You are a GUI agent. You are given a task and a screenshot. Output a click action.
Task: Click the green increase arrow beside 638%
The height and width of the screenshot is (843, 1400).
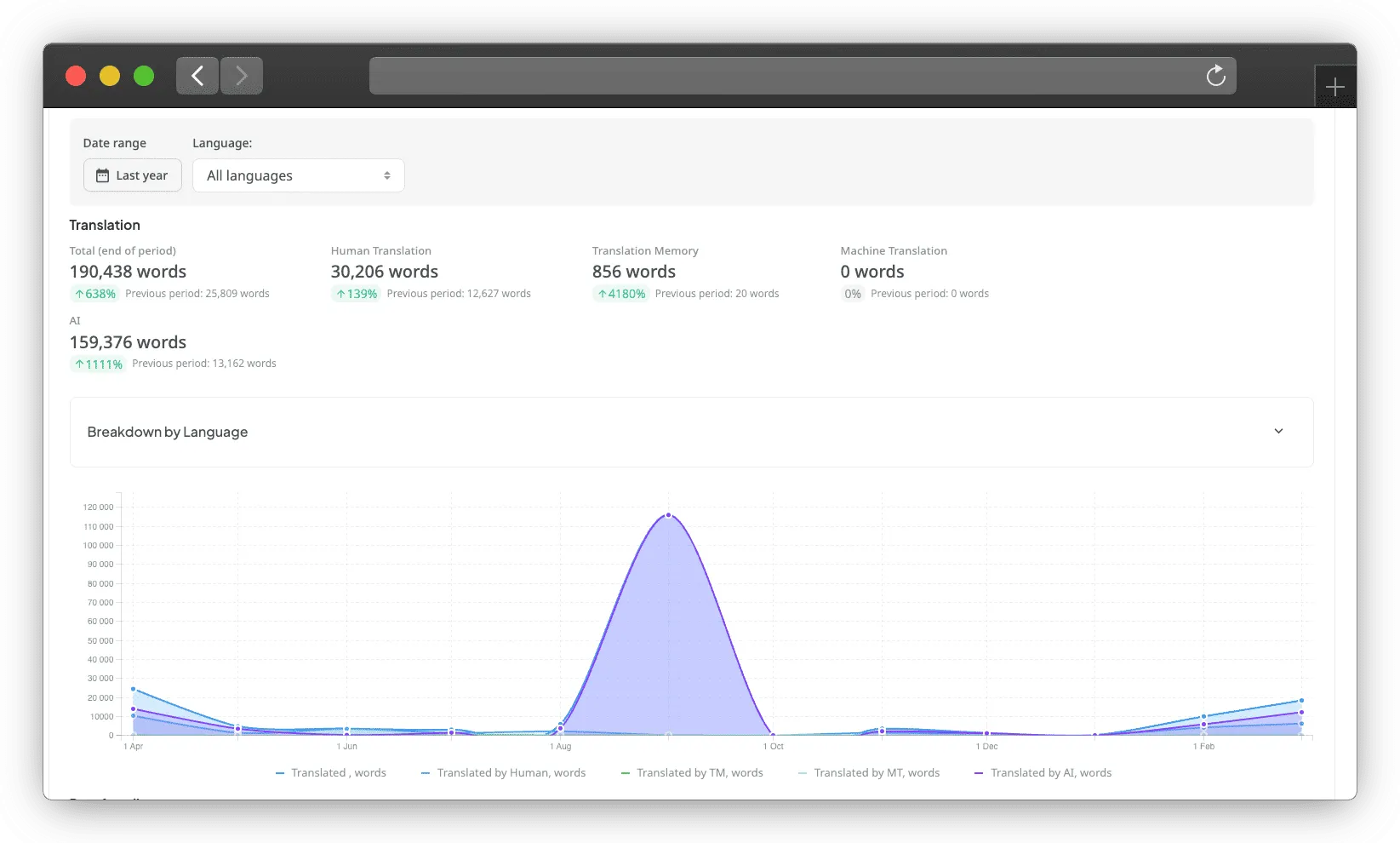pos(78,293)
